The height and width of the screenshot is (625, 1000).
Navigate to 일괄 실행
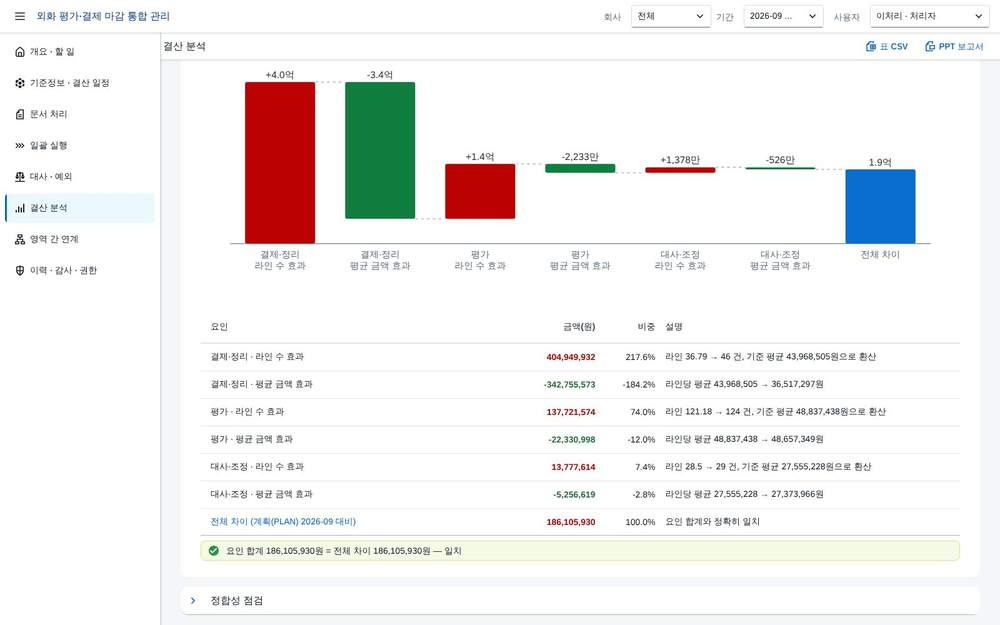(80, 145)
